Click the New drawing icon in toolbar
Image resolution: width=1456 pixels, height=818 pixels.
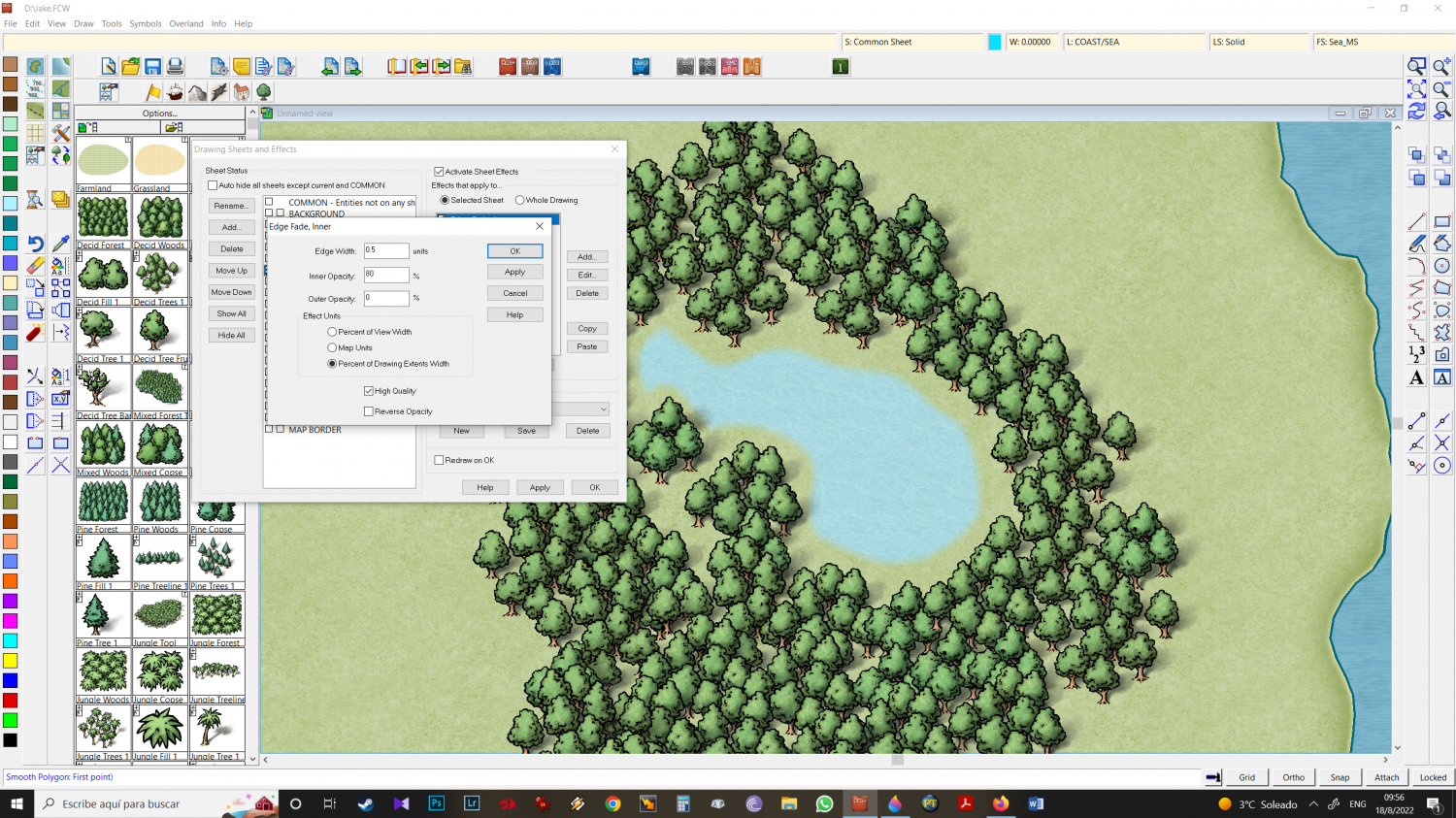pos(109,67)
